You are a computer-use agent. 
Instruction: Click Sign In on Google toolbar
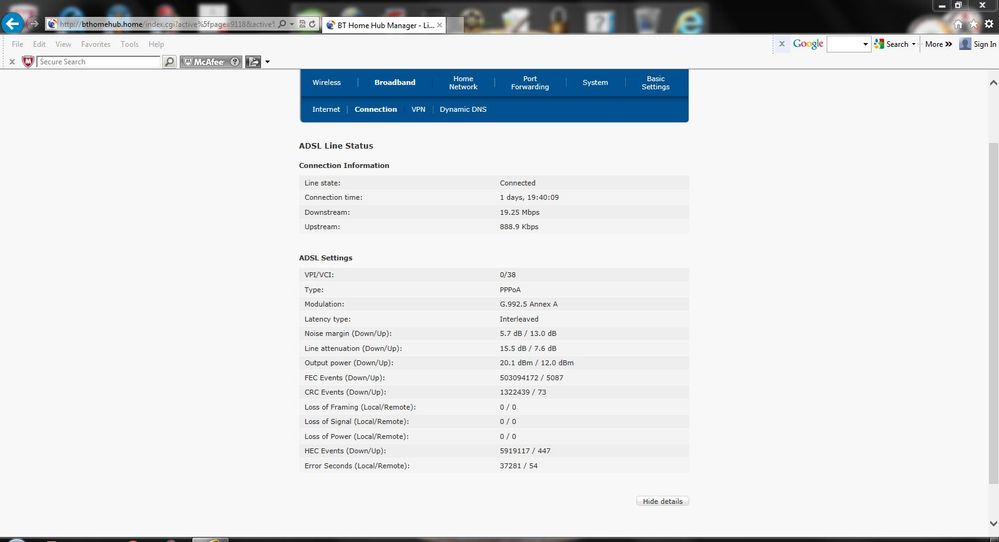[978, 44]
